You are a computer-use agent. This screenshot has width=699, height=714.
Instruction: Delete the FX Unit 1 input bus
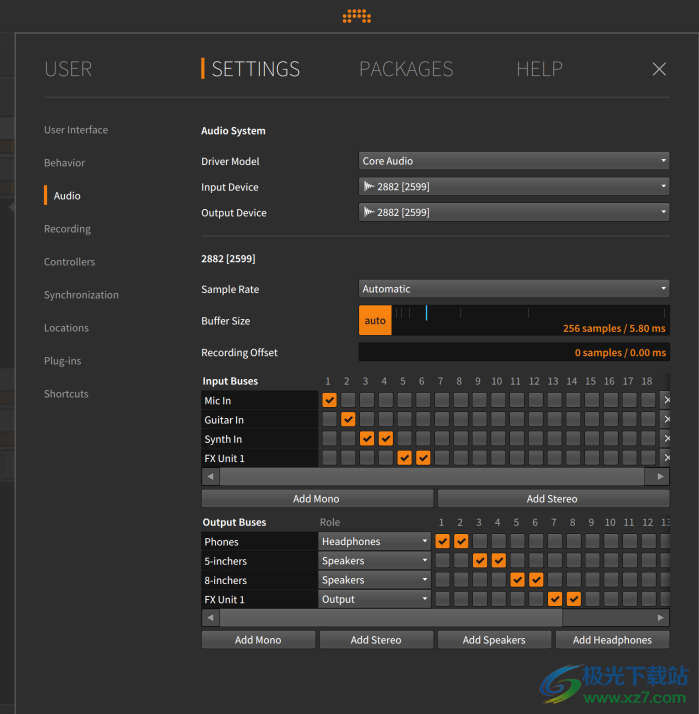tap(666, 458)
